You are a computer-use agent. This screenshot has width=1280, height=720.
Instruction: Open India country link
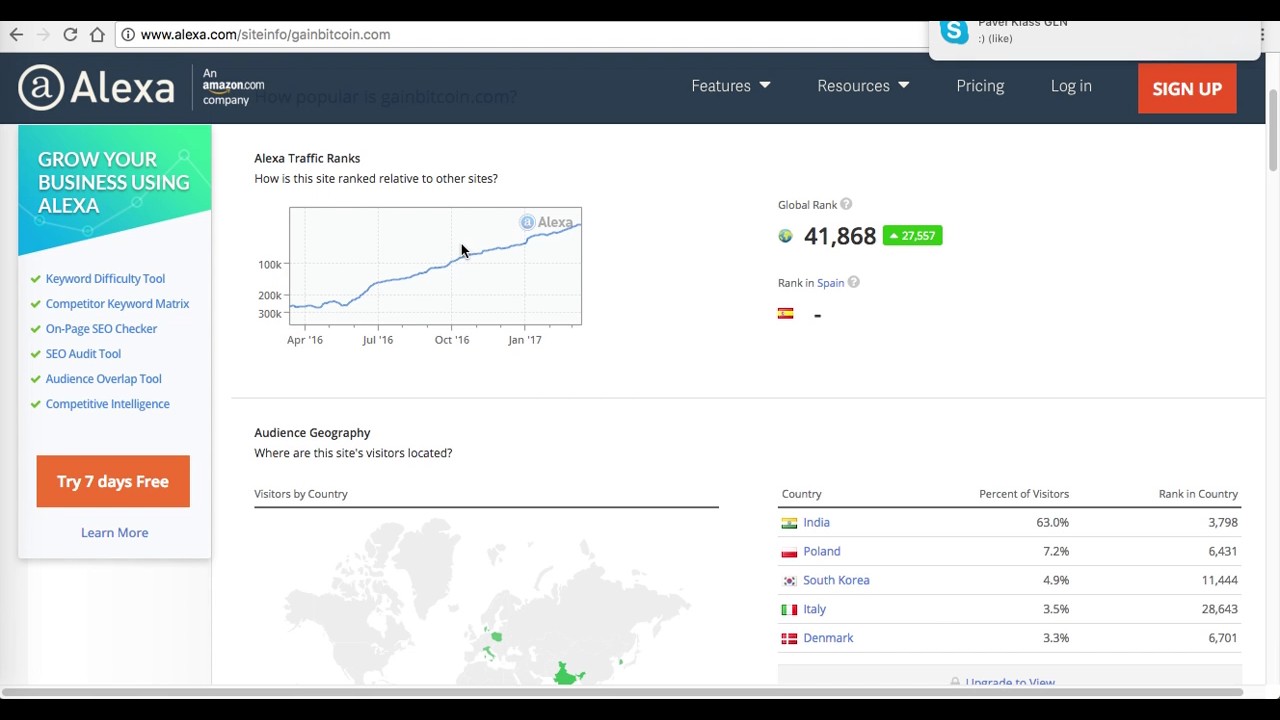coord(816,523)
